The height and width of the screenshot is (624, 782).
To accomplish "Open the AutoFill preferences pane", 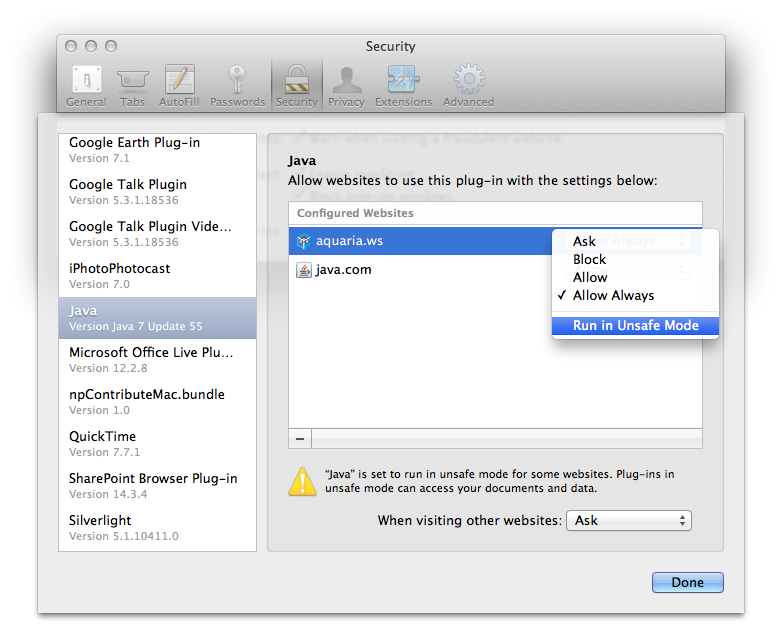I will (179, 86).
